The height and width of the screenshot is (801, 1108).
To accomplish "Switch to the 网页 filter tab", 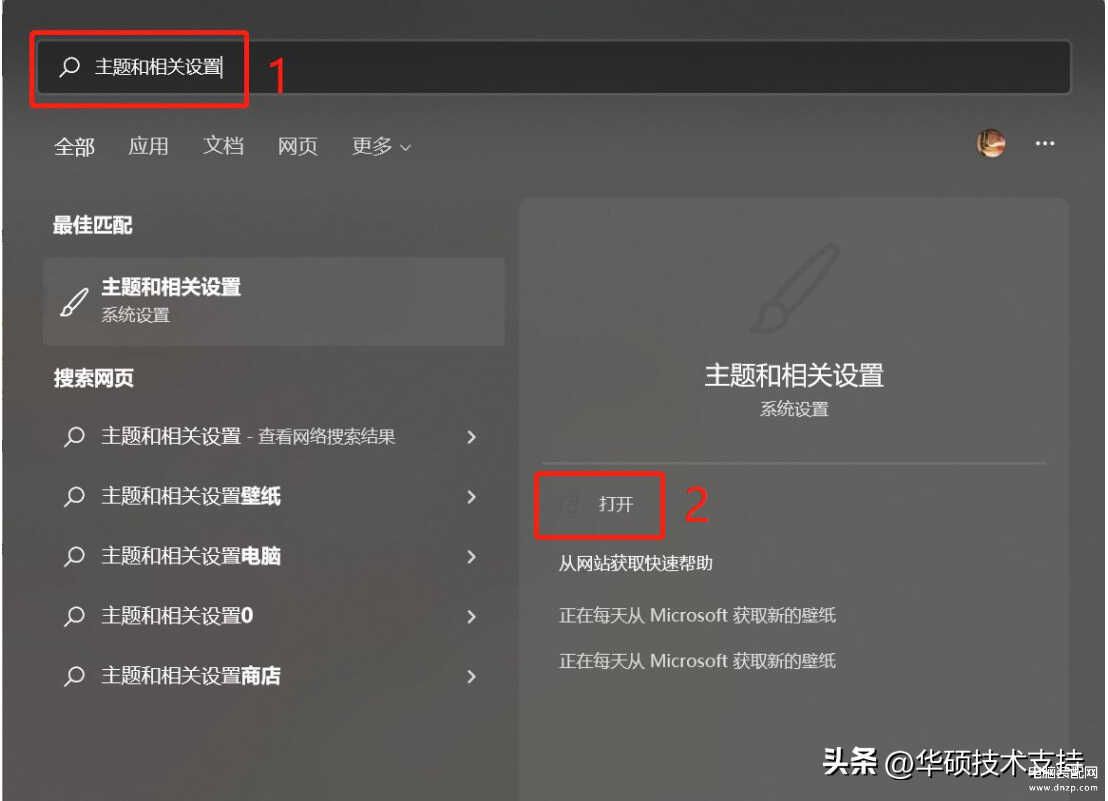I will click(x=297, y=146).
